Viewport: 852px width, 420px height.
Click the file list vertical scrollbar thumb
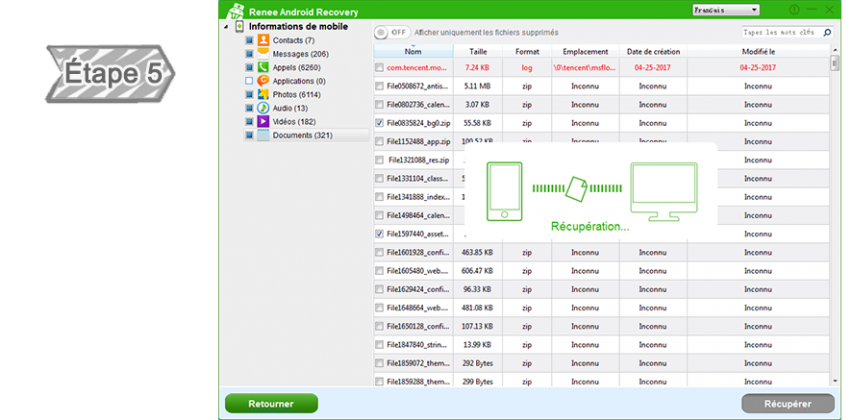tap(835, 64)
